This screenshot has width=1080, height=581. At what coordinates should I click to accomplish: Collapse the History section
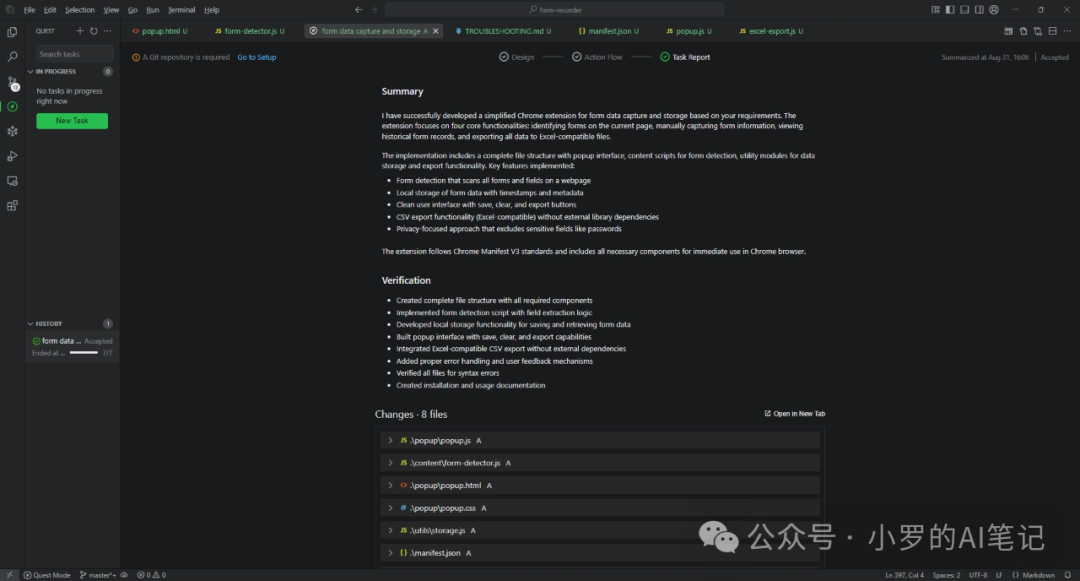click(30, 324)
